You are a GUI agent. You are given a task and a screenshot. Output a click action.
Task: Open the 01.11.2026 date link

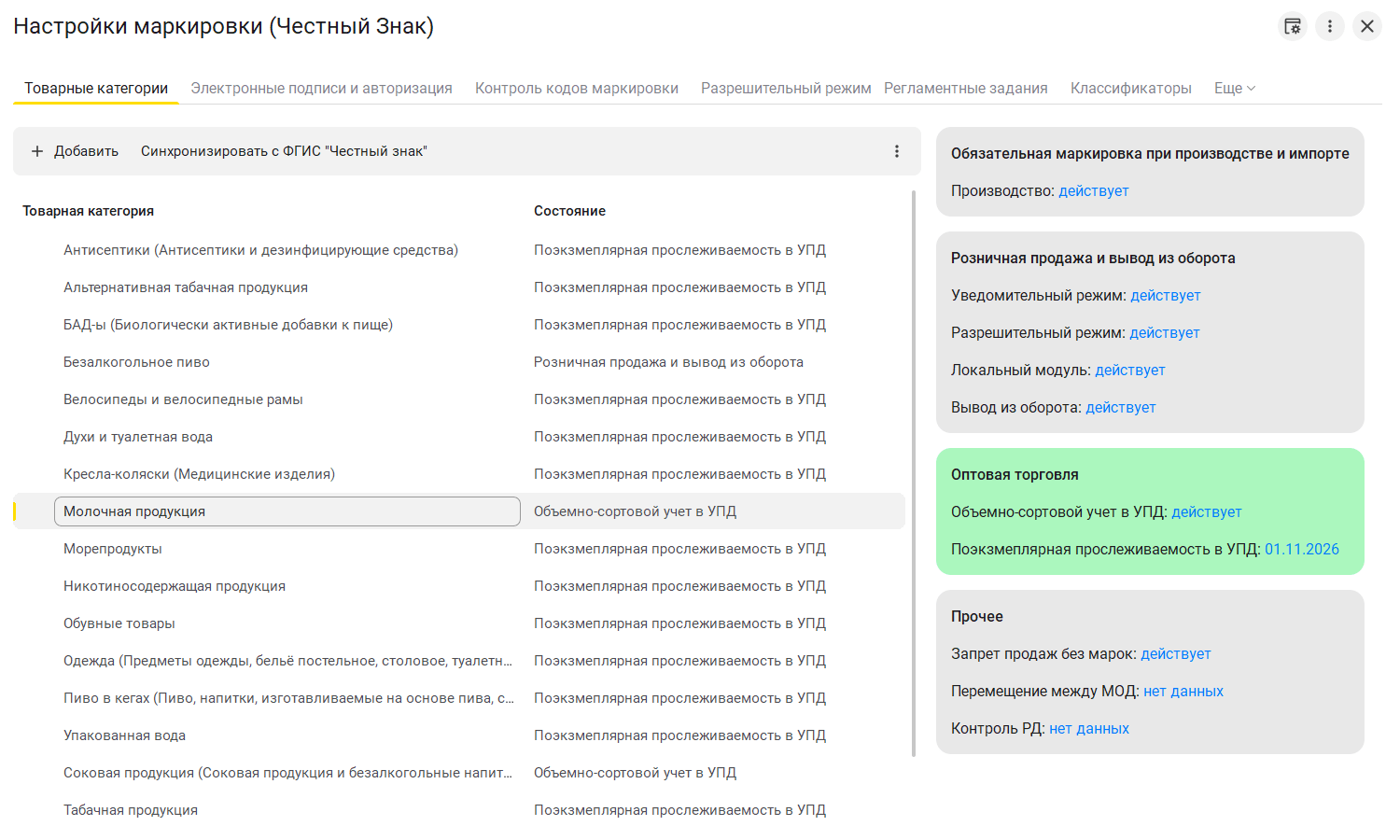(1301, 550)
